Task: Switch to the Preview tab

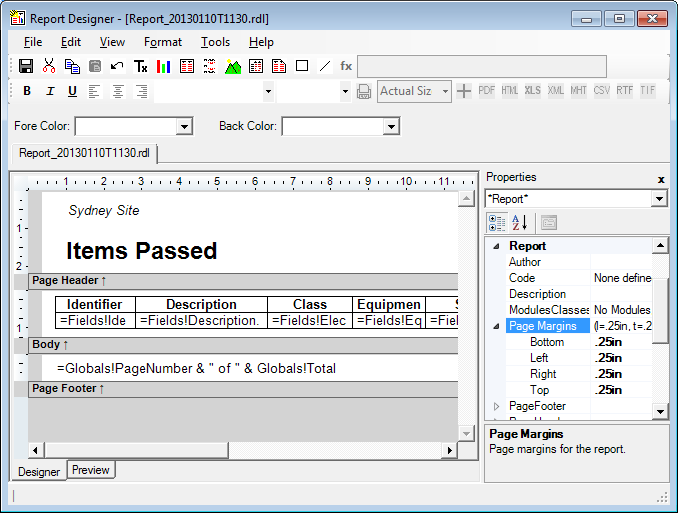Action: pyautogui.click(x=91, y=470)
